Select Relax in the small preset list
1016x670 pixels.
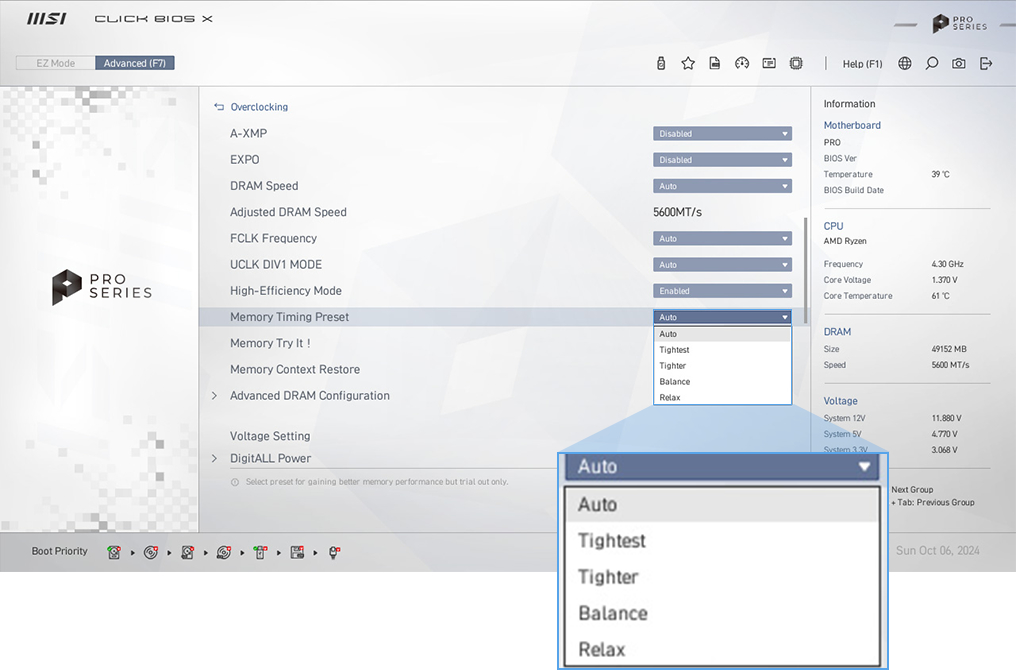pyautogui.click(x=670, y=397)
